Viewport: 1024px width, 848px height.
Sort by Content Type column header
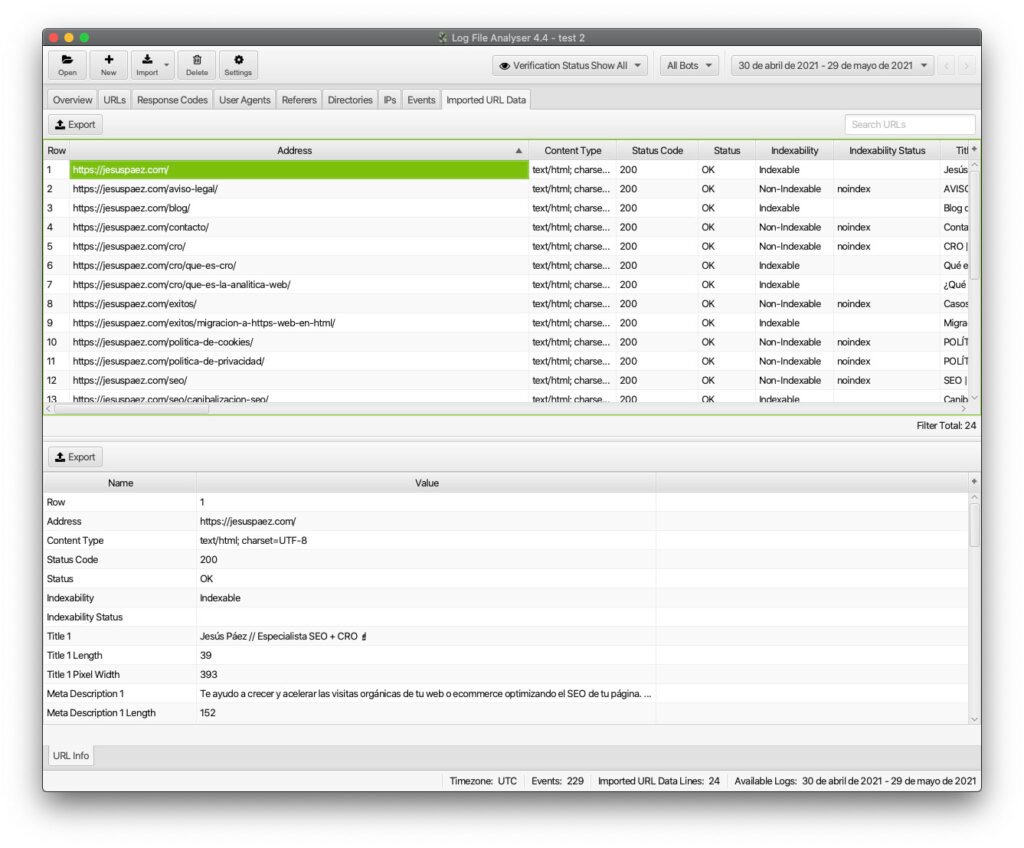click(x=573, y=150)
